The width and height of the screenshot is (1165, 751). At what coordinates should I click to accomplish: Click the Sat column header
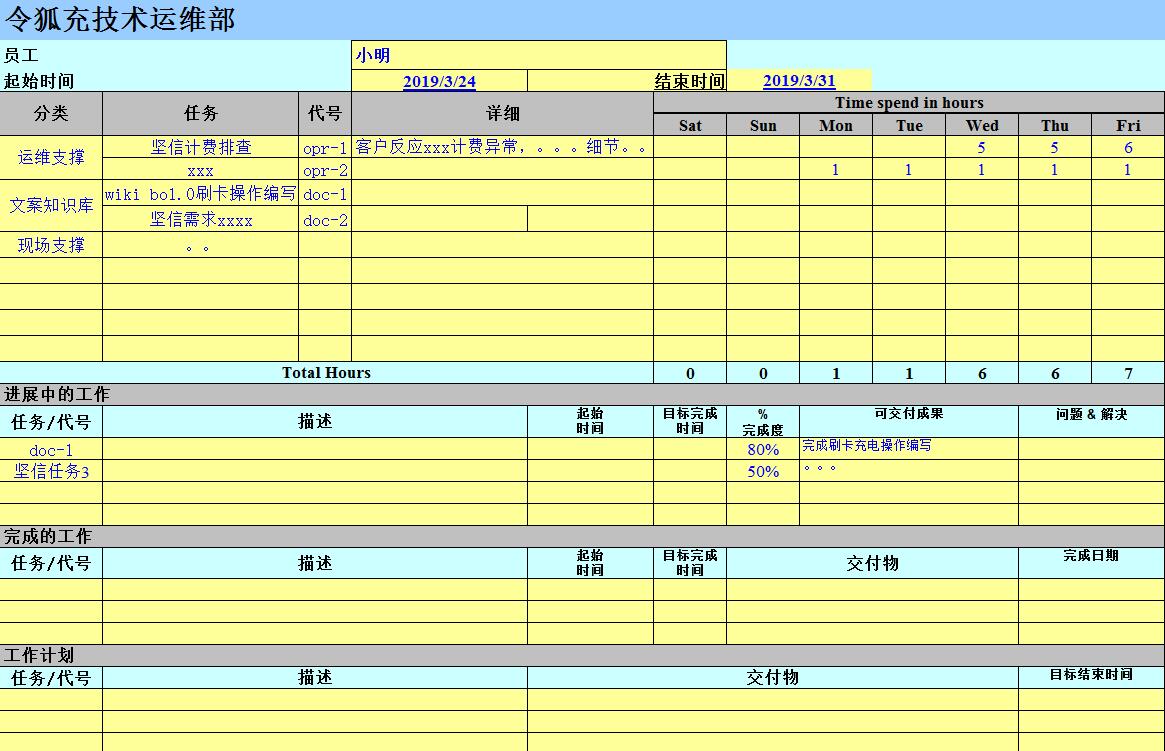[690, 125]
